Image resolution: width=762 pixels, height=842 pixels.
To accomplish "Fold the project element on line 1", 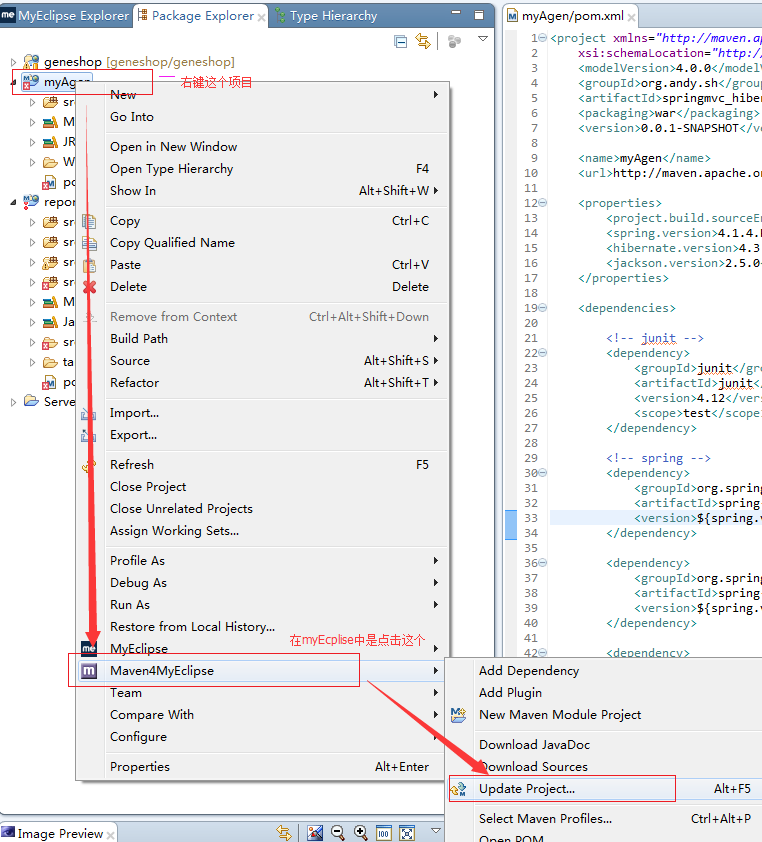I will tap(542, 38).
